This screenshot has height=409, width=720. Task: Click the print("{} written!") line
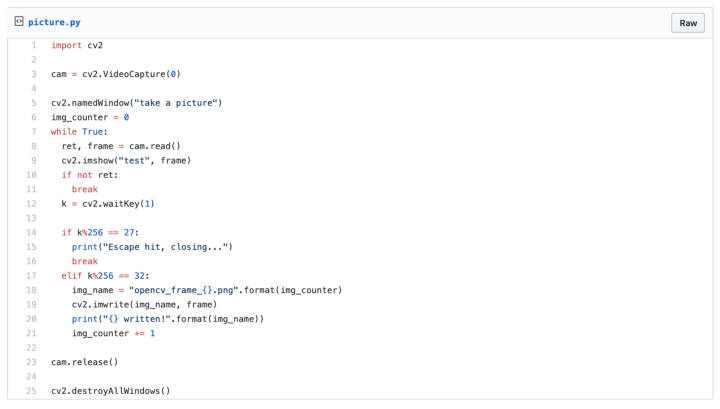pyautogui.click(x=168, y=319)
